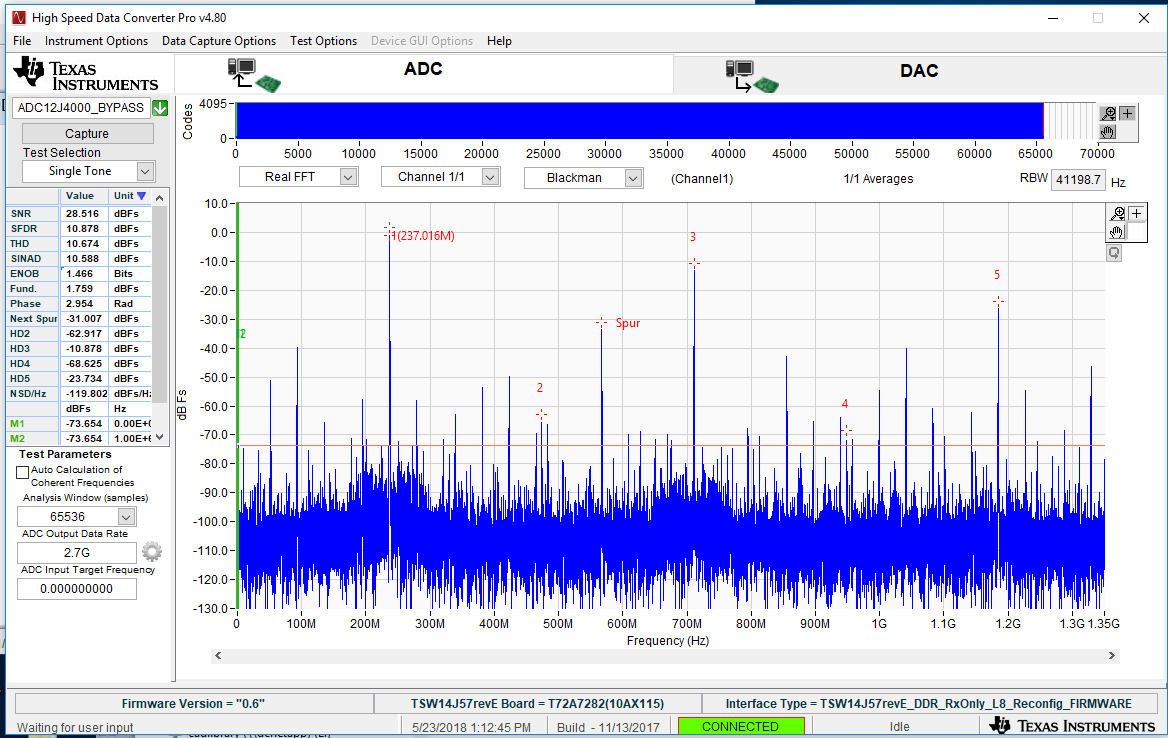Open the File menu
Screen dimensions: 1168x738
[x=22, y=41]
